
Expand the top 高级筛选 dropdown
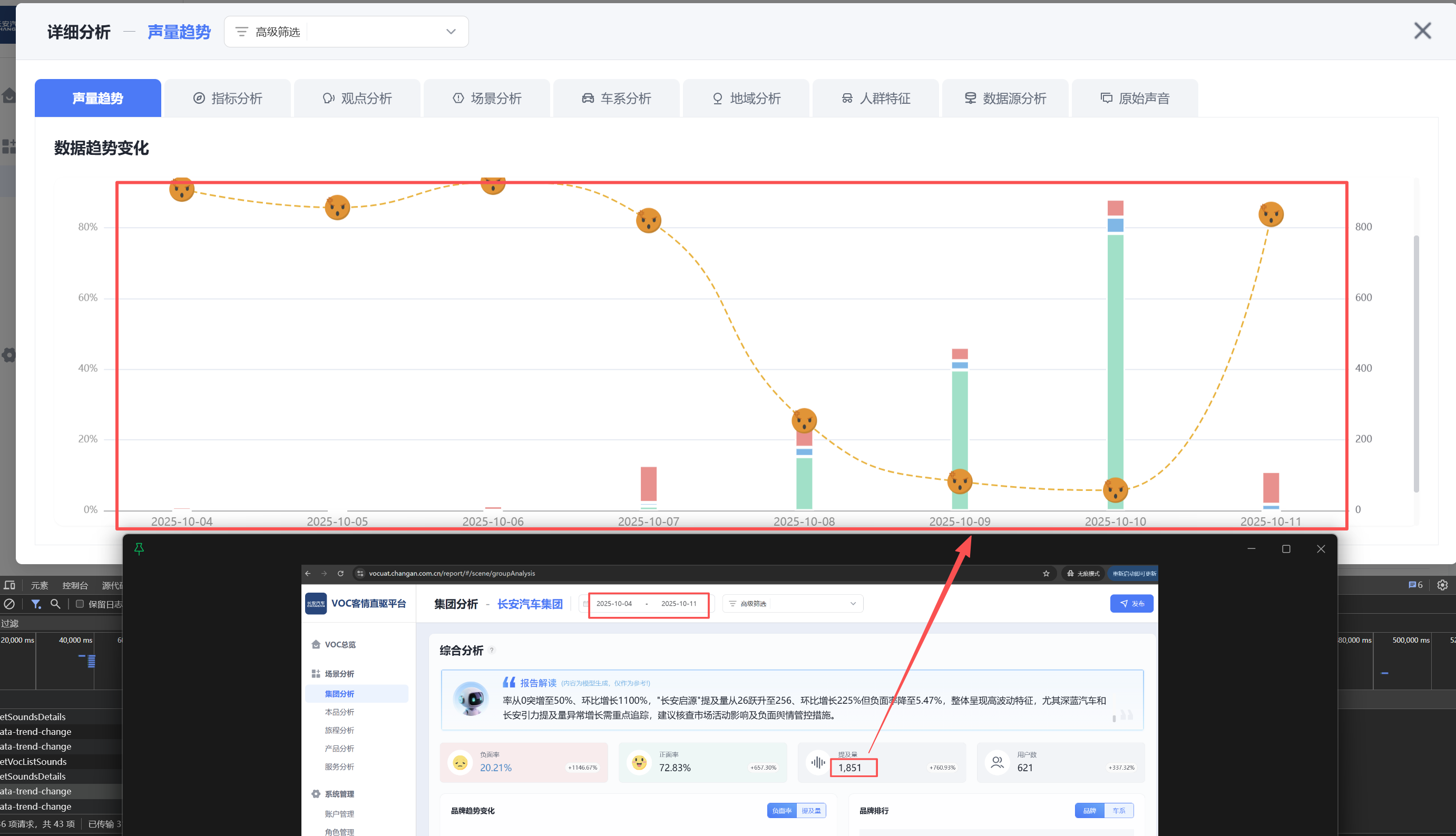346,32
